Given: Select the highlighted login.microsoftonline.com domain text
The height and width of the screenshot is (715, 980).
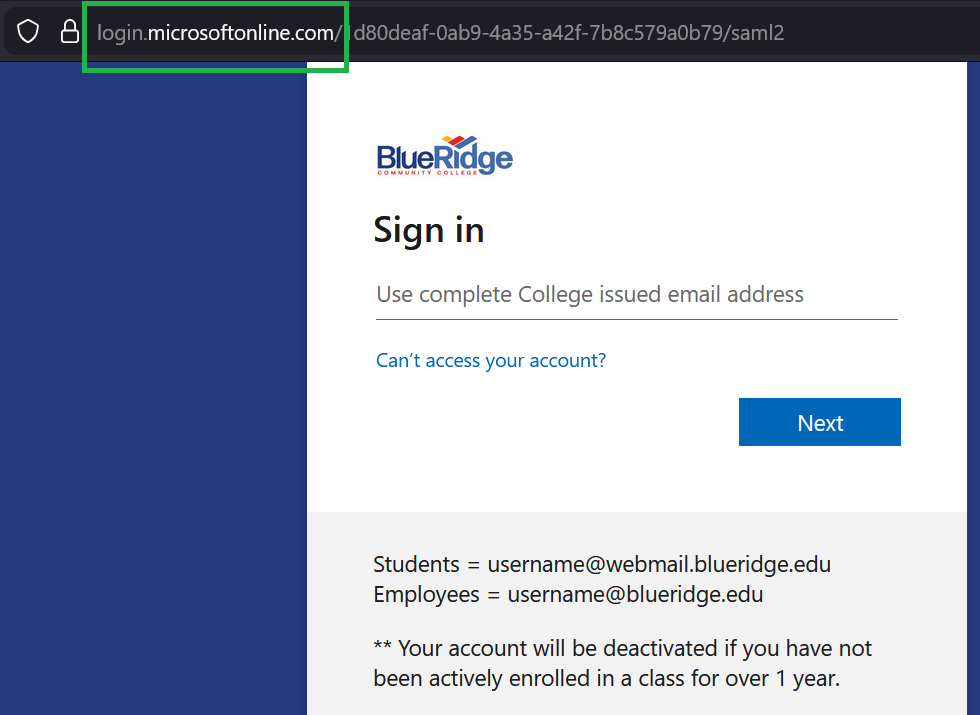Looking at the screenshot, I should [x=216, y=32].
